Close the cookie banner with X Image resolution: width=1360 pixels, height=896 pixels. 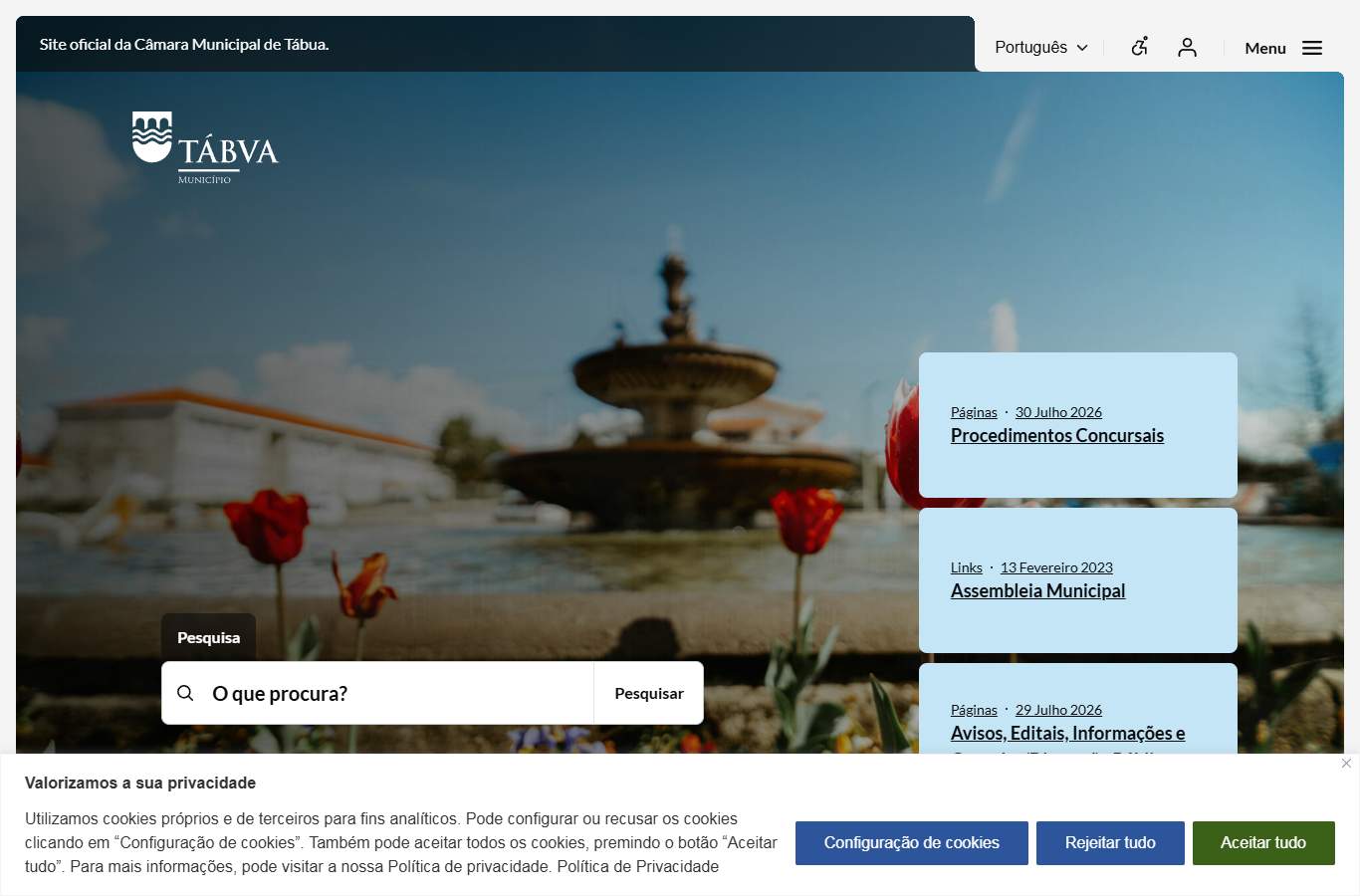[1346, 764]
